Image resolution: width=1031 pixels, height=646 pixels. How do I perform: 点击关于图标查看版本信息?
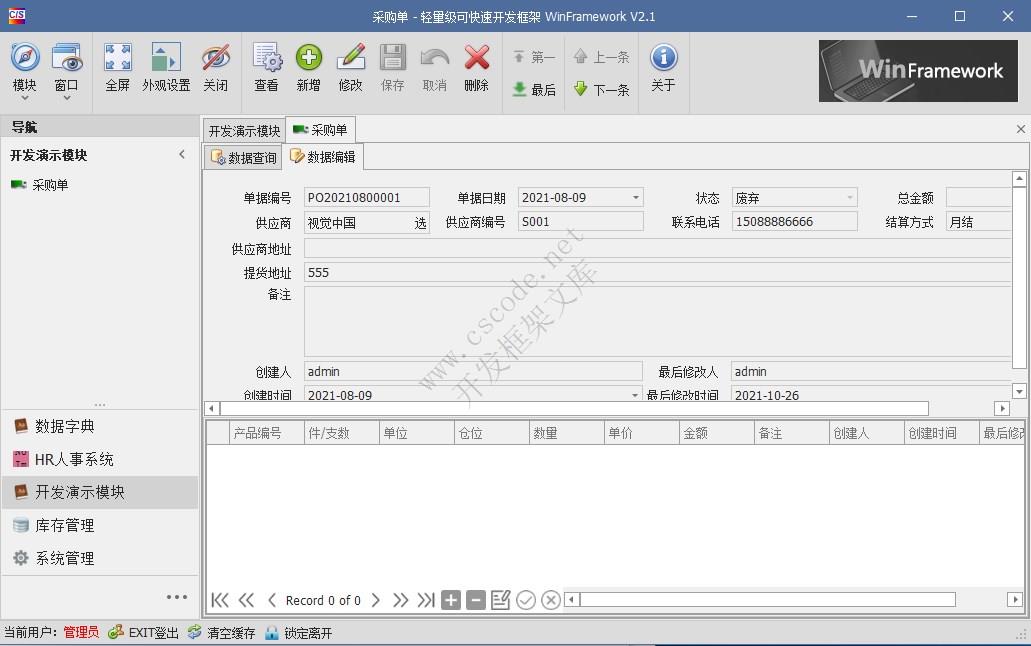point(664,68)
